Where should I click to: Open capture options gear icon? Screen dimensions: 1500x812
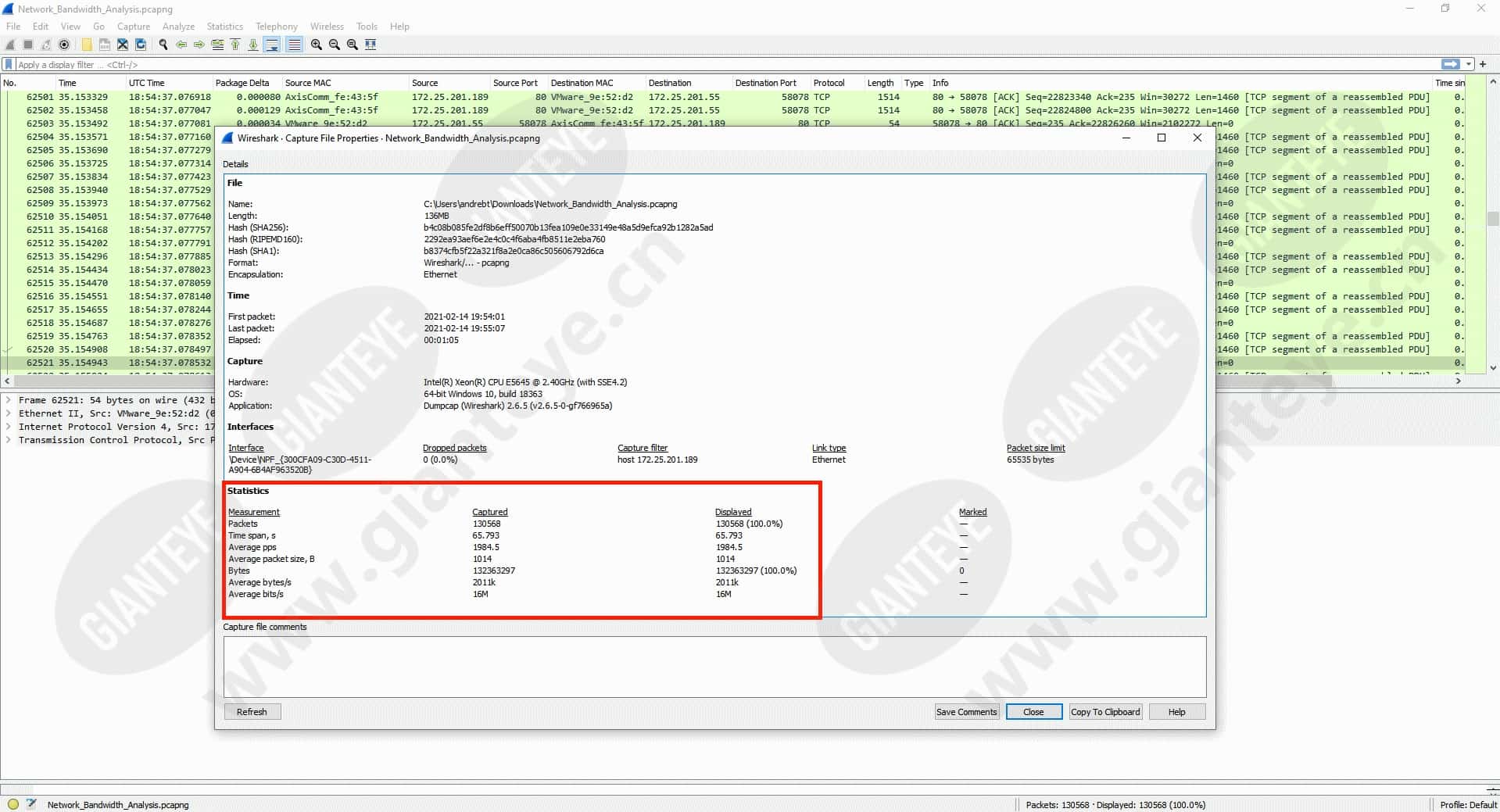point(64,45)
